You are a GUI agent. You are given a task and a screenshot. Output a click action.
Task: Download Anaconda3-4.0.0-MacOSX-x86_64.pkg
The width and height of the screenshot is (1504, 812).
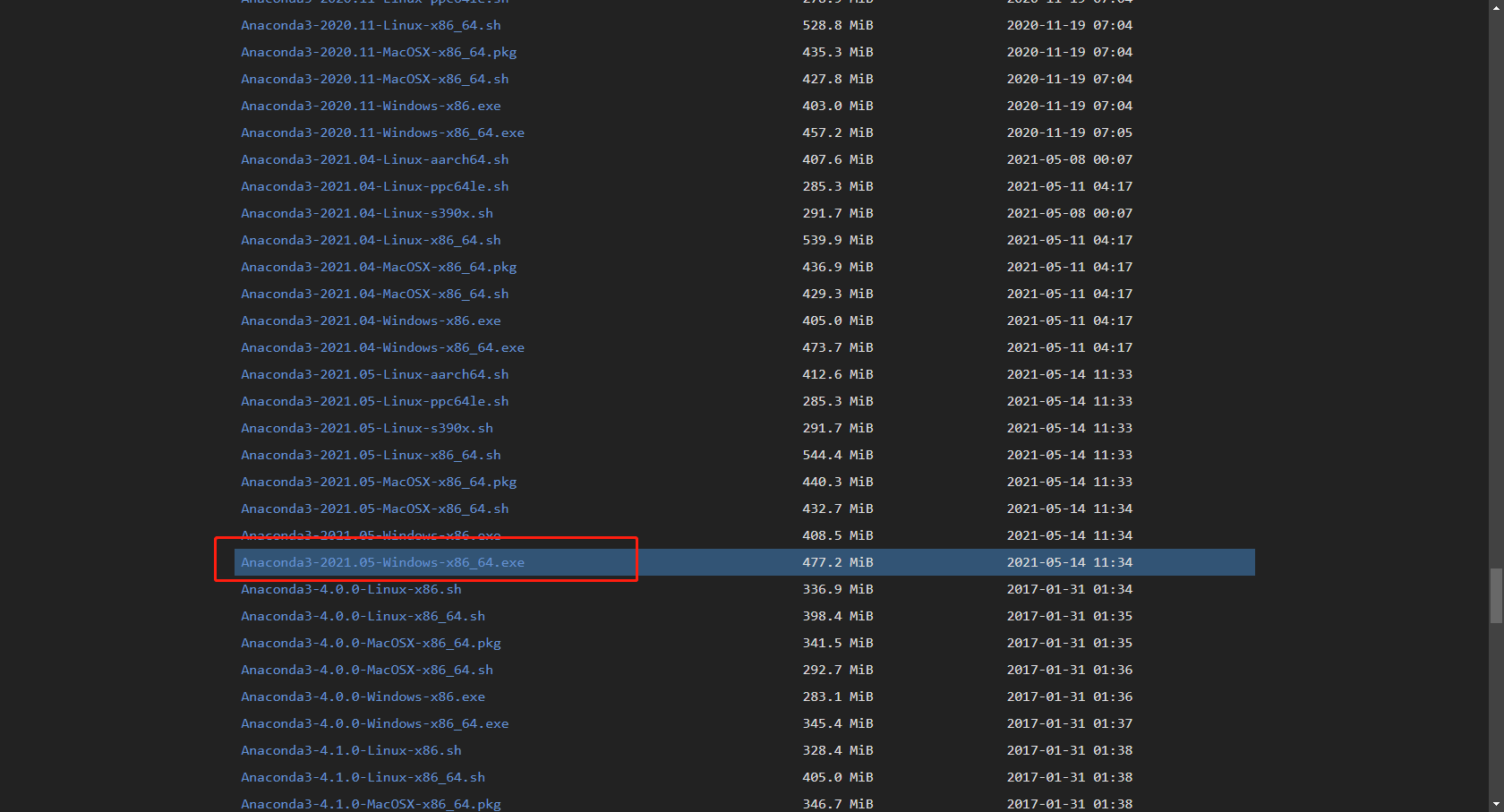click(x=371, y=643)
